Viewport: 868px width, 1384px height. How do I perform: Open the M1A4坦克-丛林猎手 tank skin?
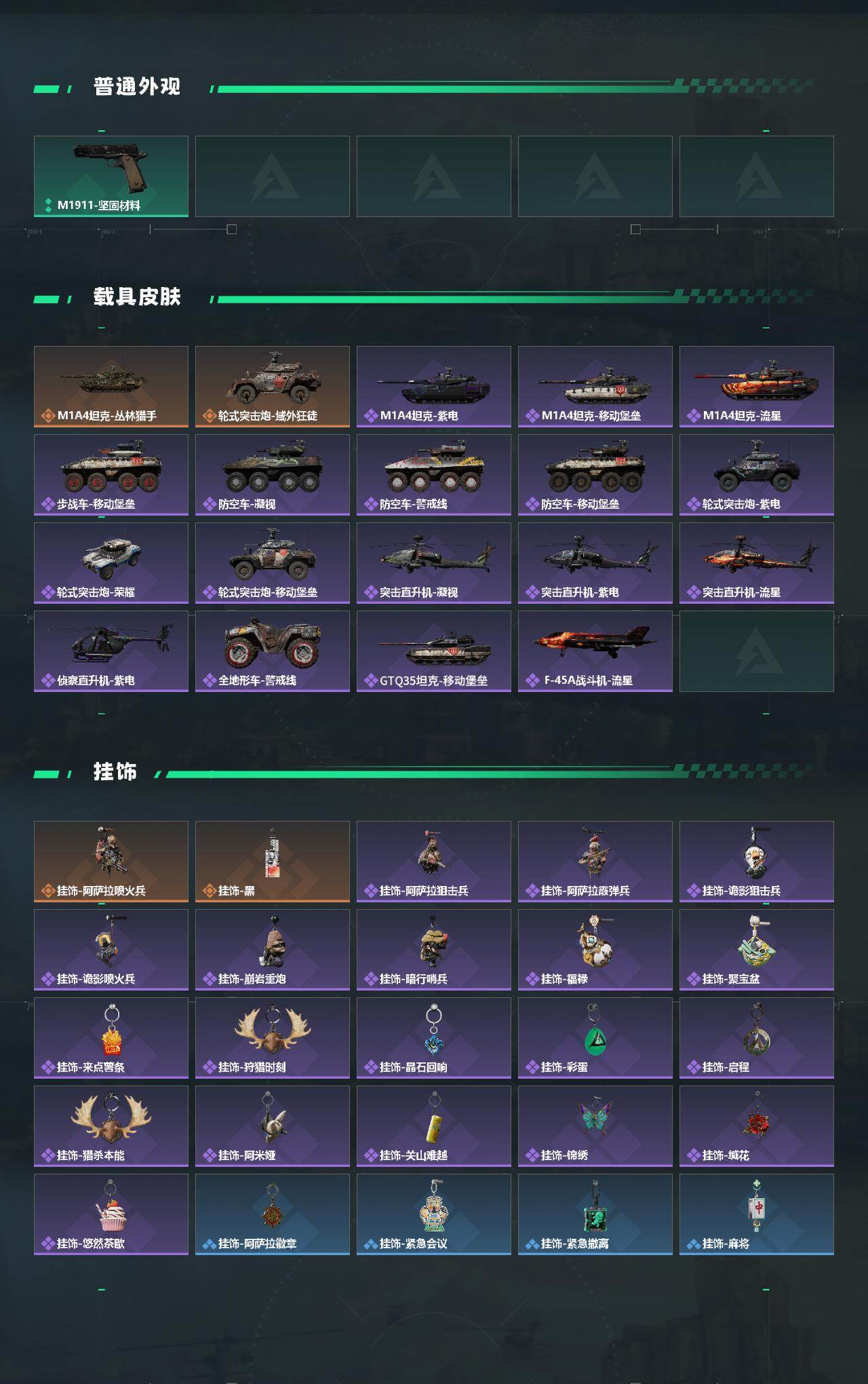click(111, 387)
